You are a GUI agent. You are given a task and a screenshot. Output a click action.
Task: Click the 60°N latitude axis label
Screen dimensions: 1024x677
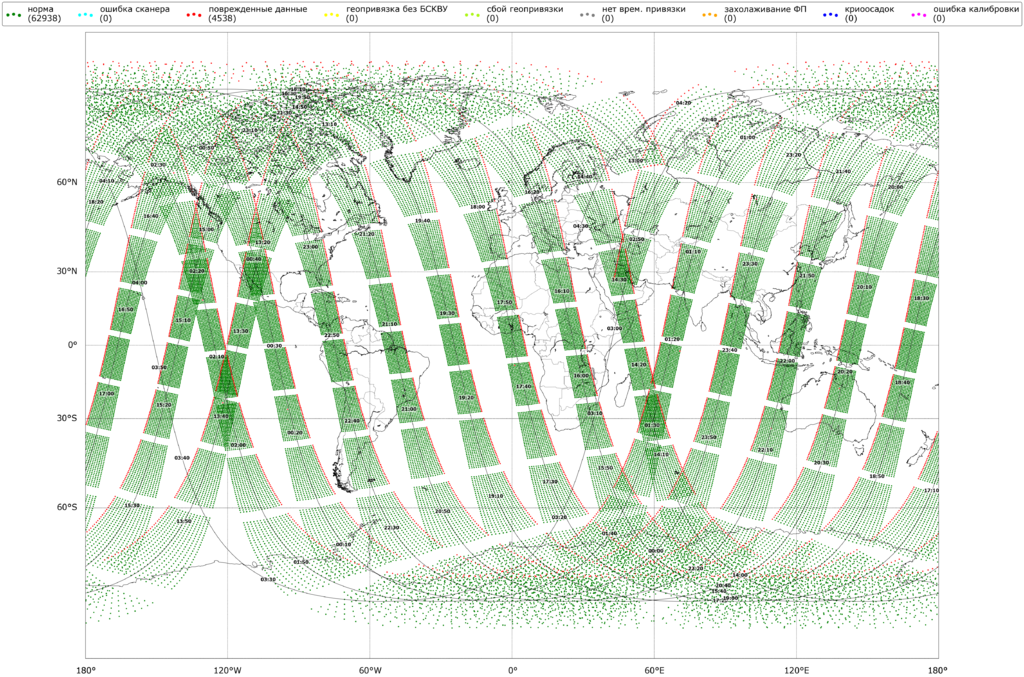(66, 182)
